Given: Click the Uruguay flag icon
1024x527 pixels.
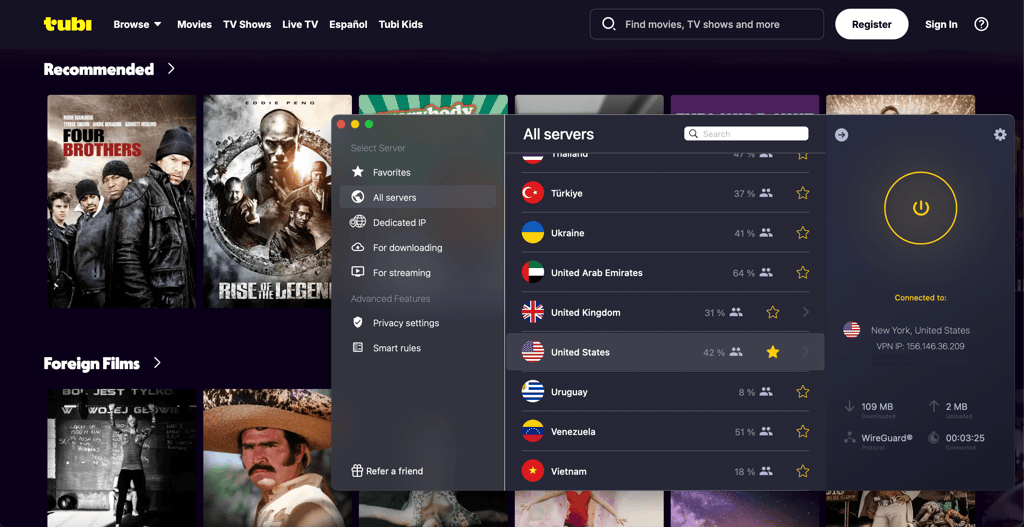Looking at the screenshot, I should pyautogui.click(x=533, y=392).
